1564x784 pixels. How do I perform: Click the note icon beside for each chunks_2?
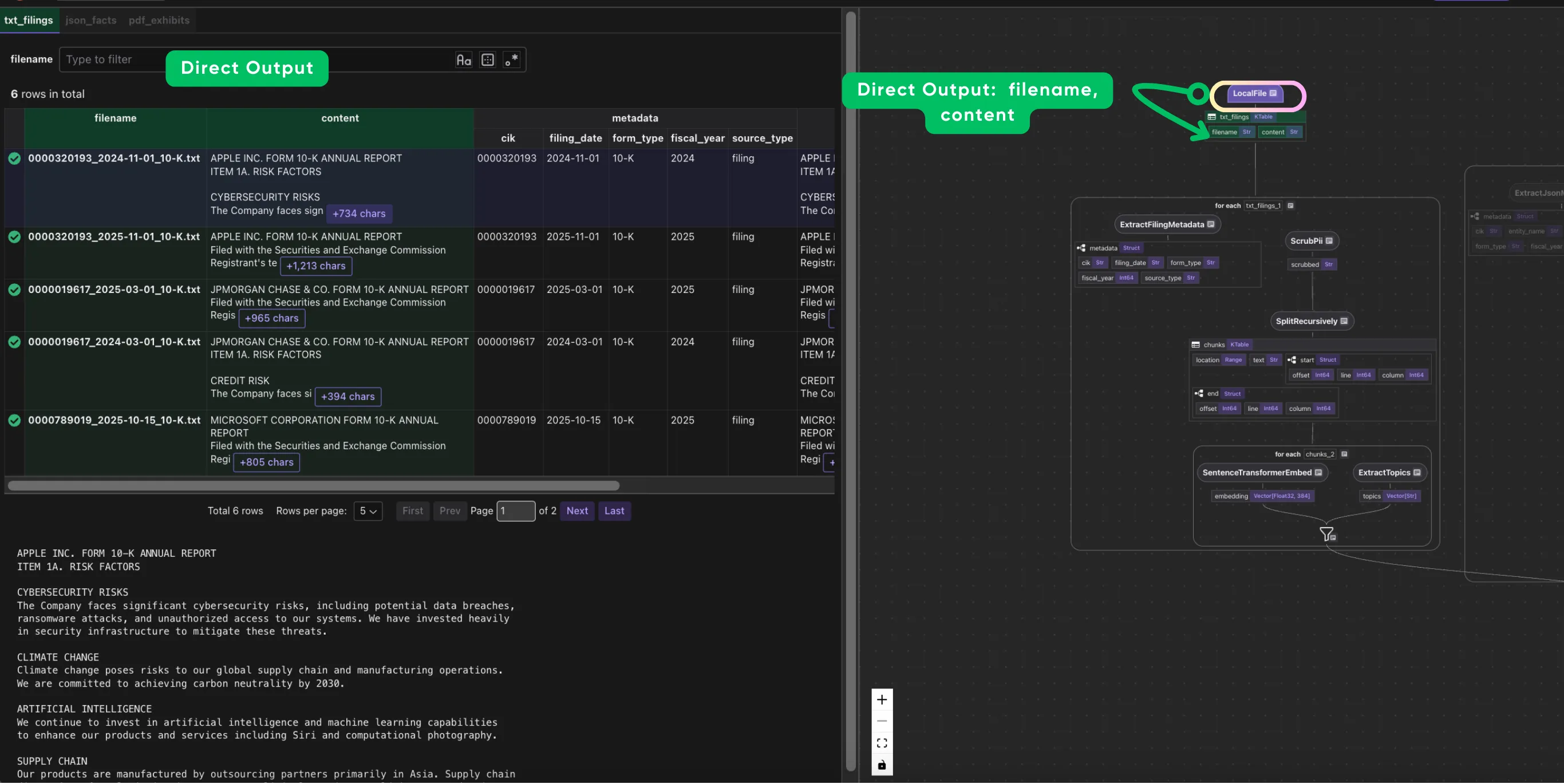point(1344,454)
